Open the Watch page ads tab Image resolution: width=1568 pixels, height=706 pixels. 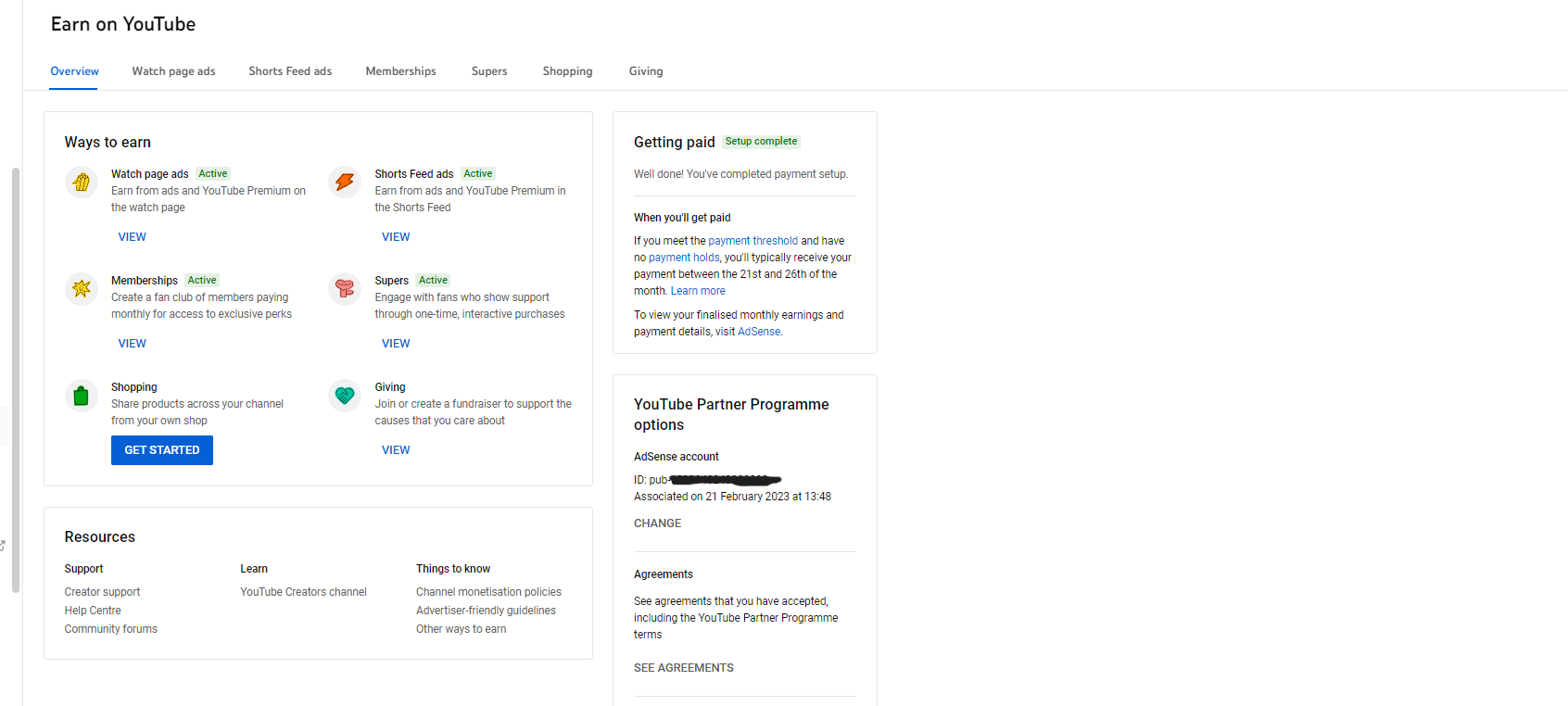point(173,71)
